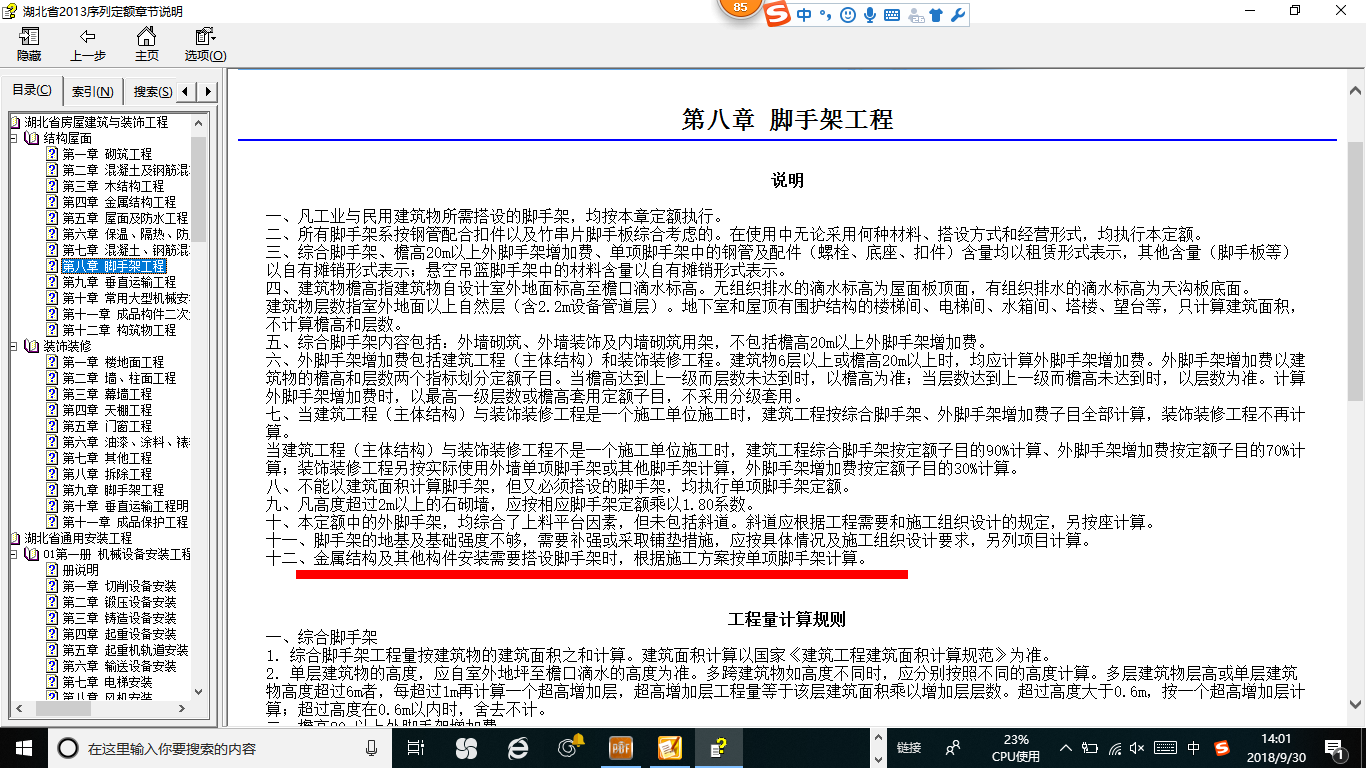Switch to the 搜索(S) search tab
Screen dimensions: 1366x768
click(152, 91)
